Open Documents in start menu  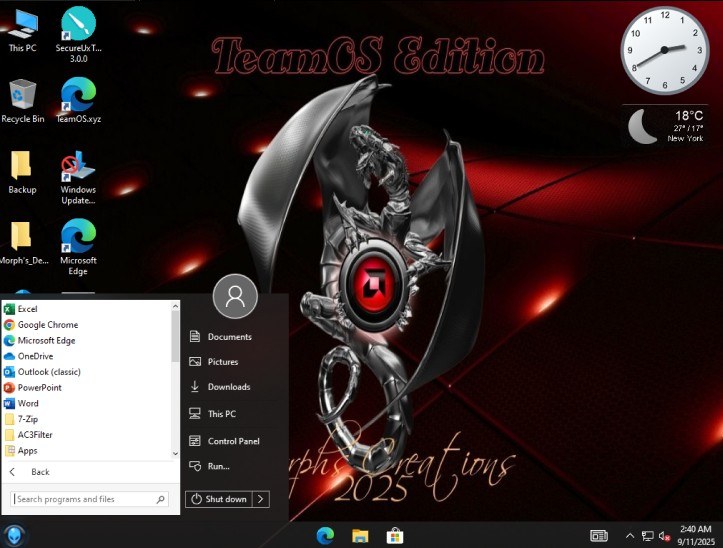(x=230, y=337)
